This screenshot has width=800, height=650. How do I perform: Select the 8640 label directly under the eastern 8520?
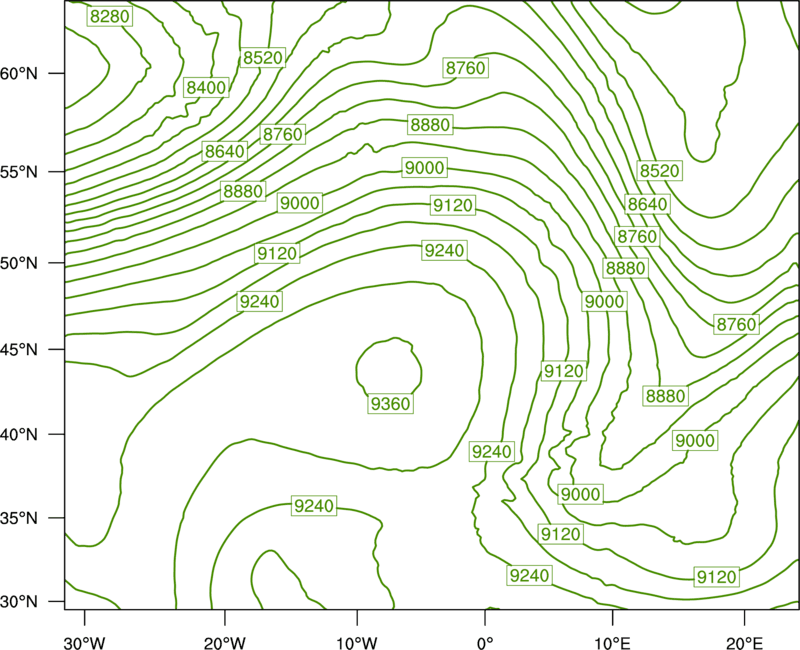[x=647, y=204]
